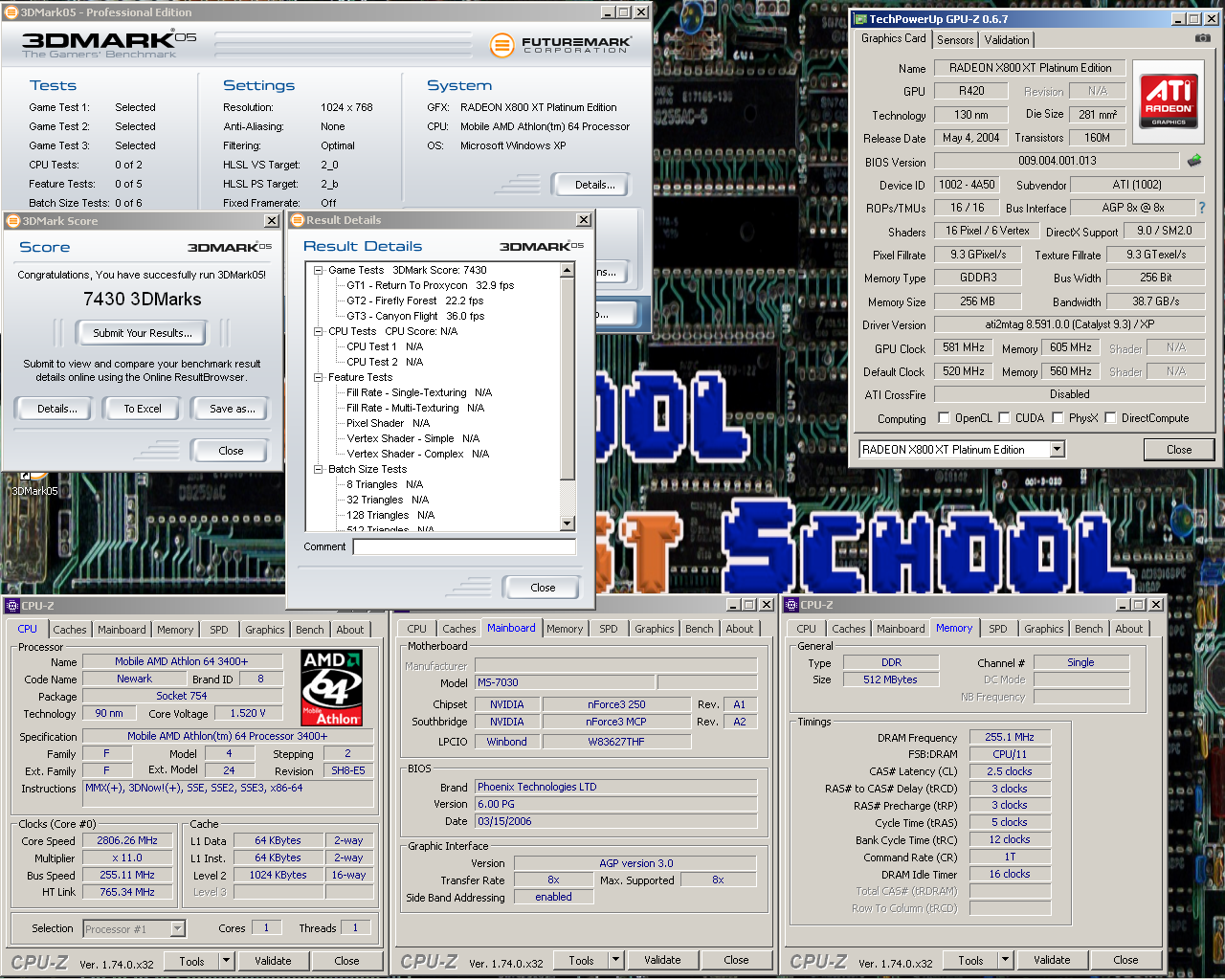Open Bench tab in the CPU window
This screenshot has width=1225, height=980.
coord(309,630)
